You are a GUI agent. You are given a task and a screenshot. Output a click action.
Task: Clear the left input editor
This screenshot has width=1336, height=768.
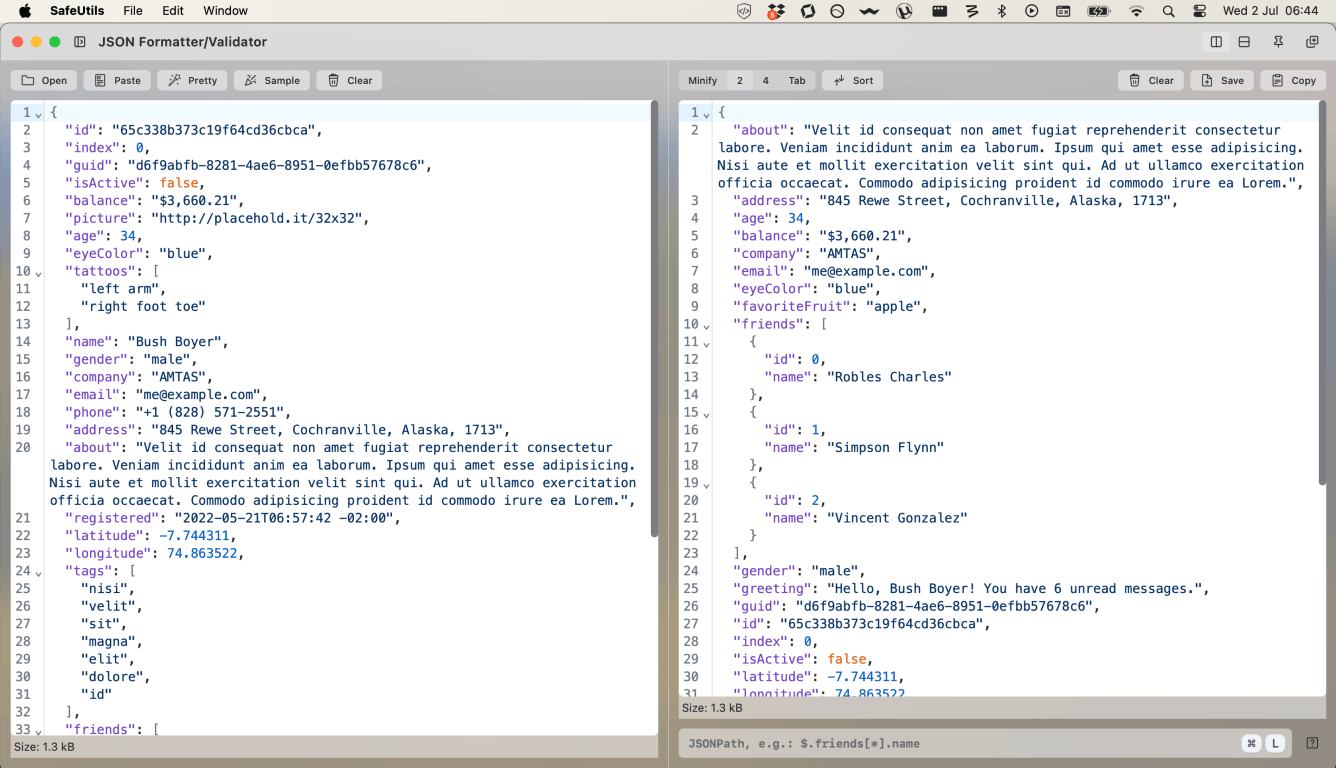[x=349, y=81]
